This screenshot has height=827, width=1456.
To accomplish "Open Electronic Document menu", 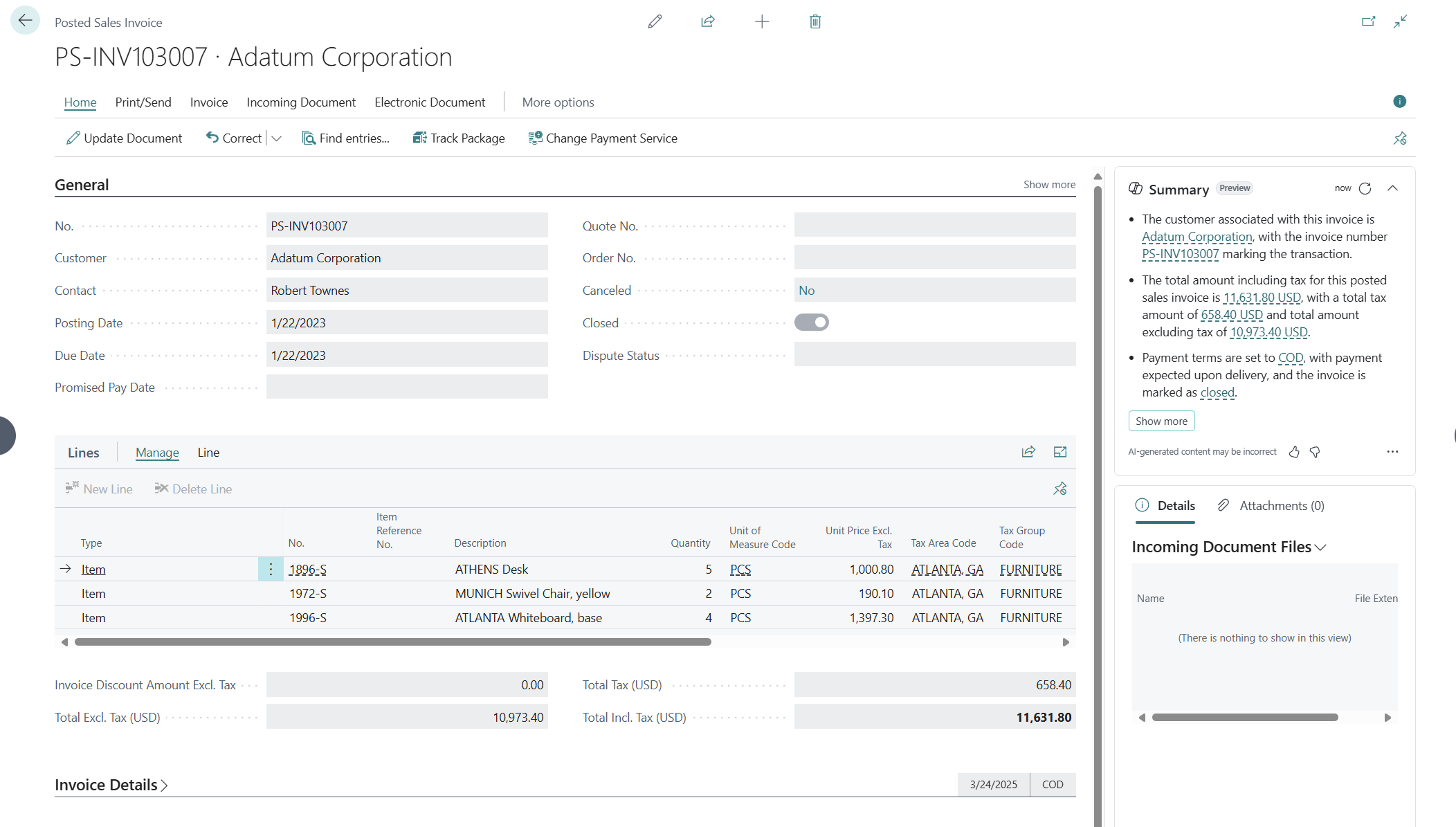I will (430, 102).
